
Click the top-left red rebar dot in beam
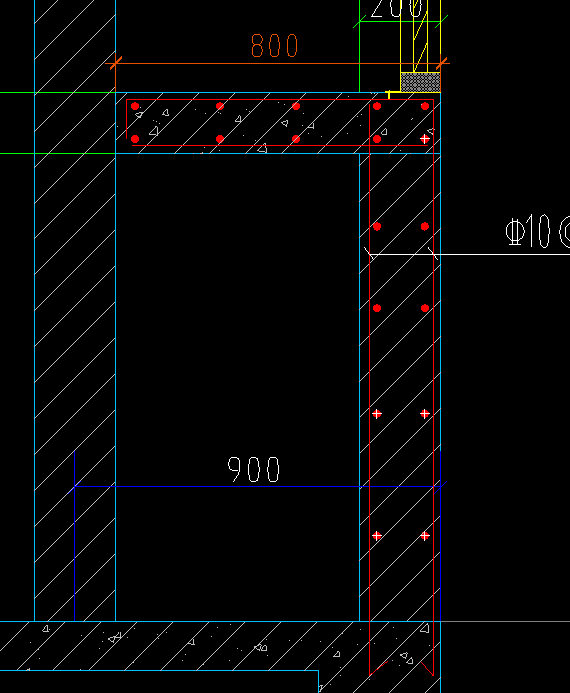click(135, 106)
